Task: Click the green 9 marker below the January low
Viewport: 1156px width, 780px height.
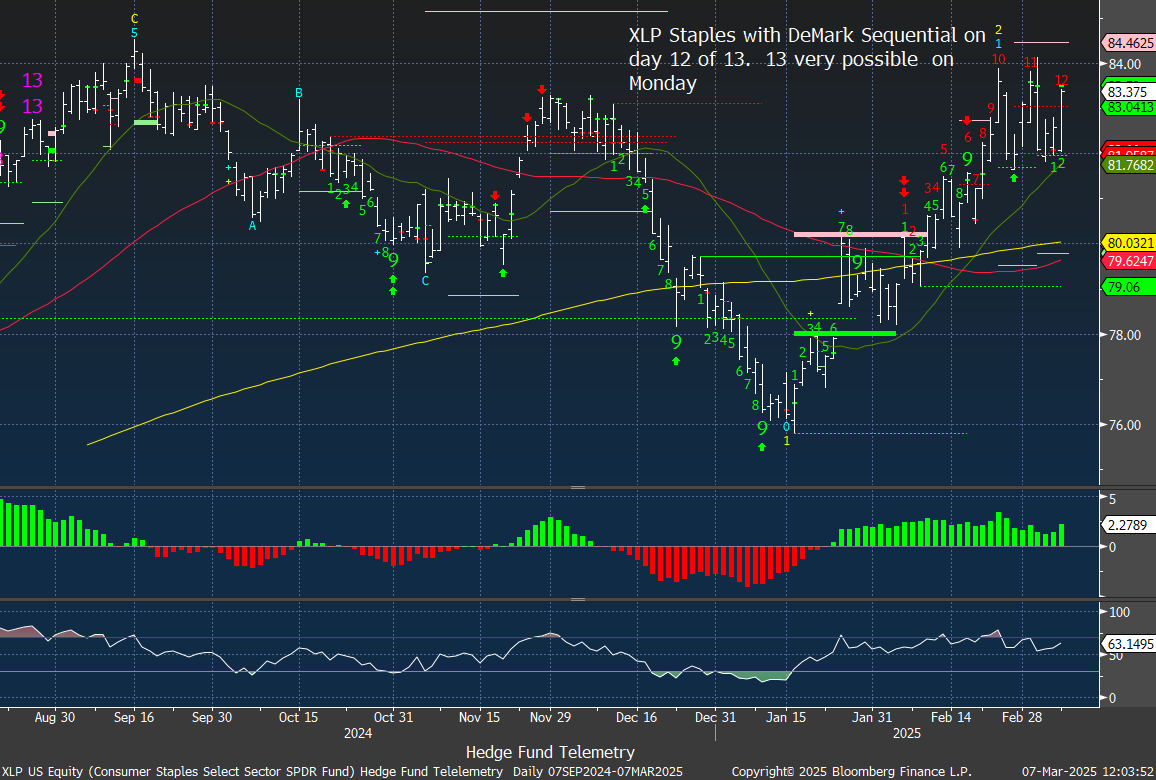Action: tap(762, 428)
